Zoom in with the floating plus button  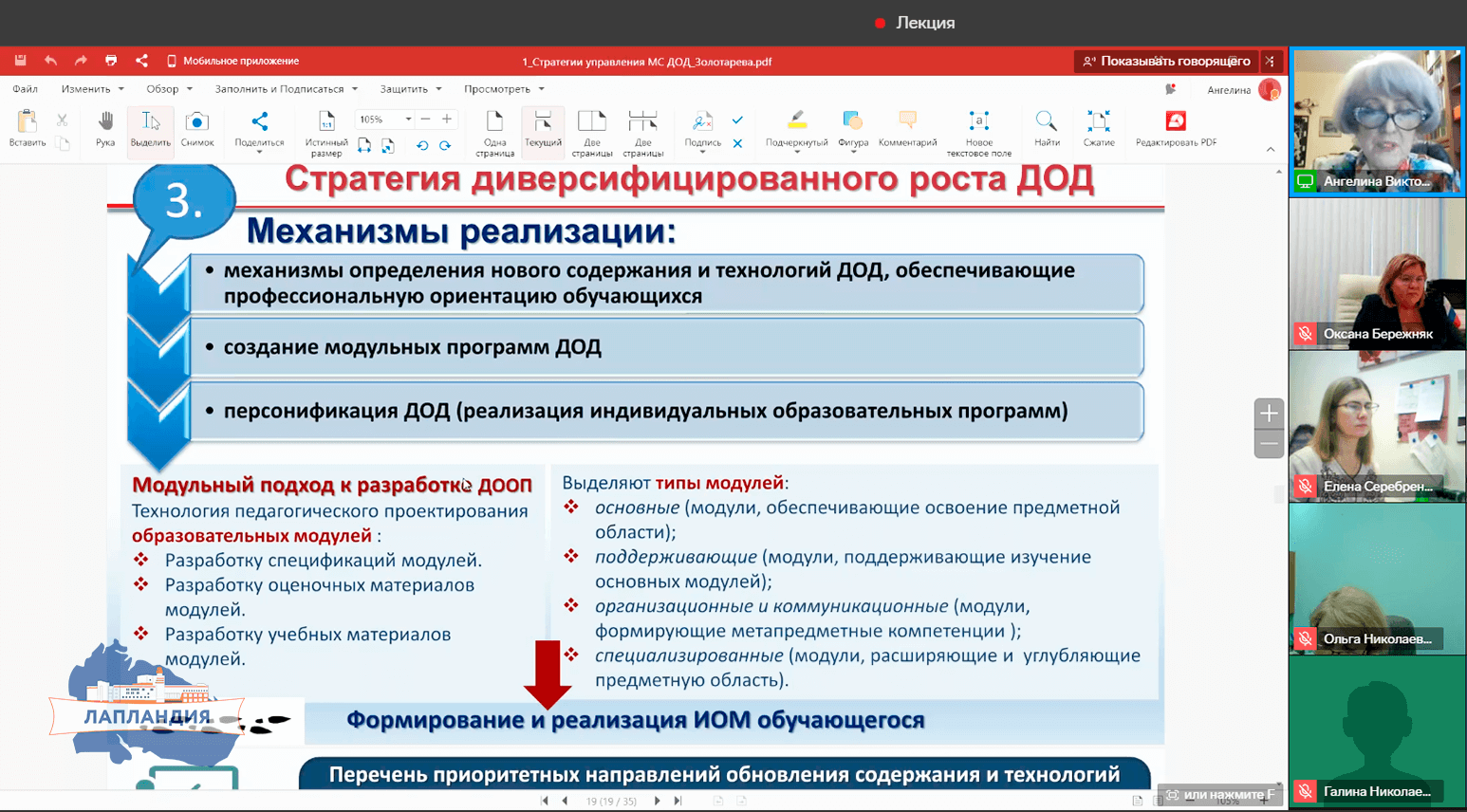(x=1269, y=414)
